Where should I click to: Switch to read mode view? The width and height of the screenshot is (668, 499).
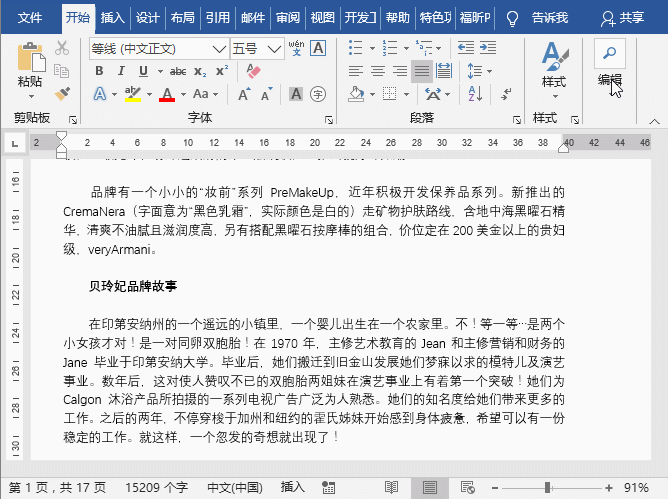(x=391, y=487)
